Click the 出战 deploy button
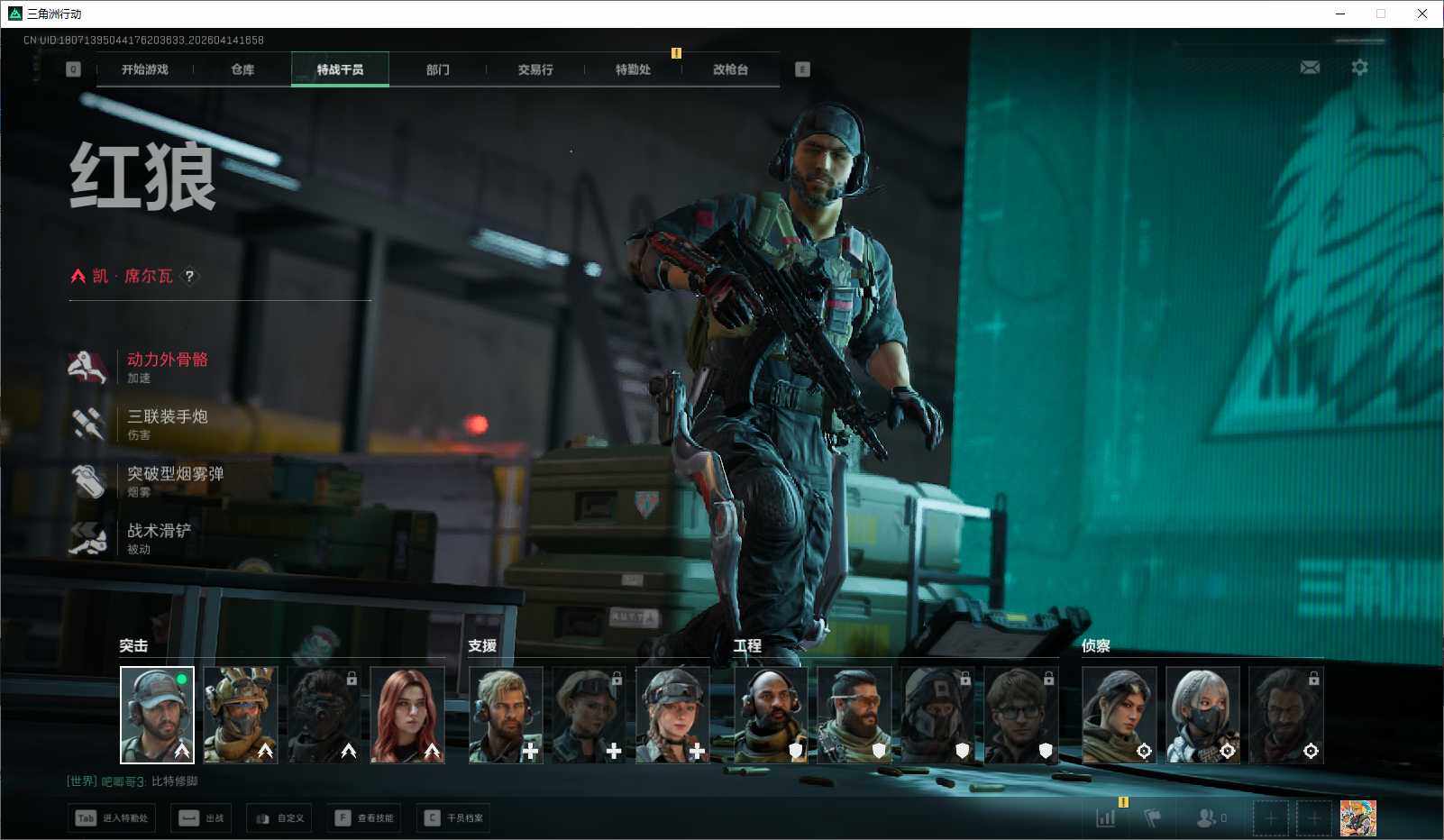The width and height of the screenshot is (1444, 840). click(x=202, y=818)
